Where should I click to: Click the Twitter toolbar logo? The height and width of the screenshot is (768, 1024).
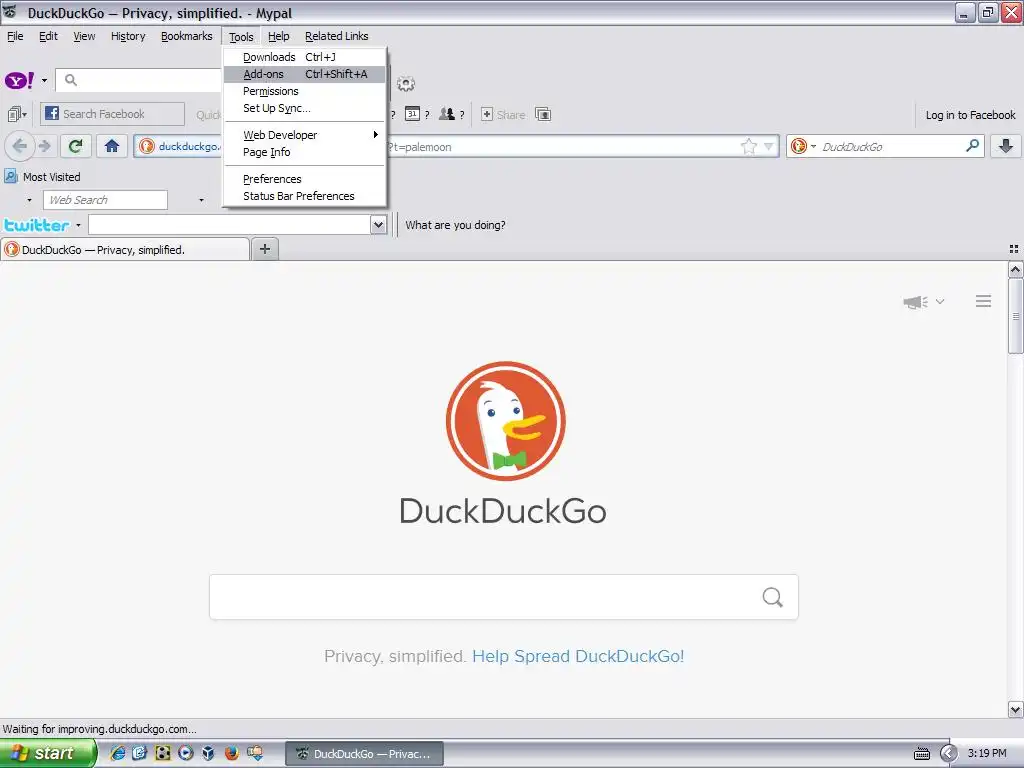tap(37, 225)
